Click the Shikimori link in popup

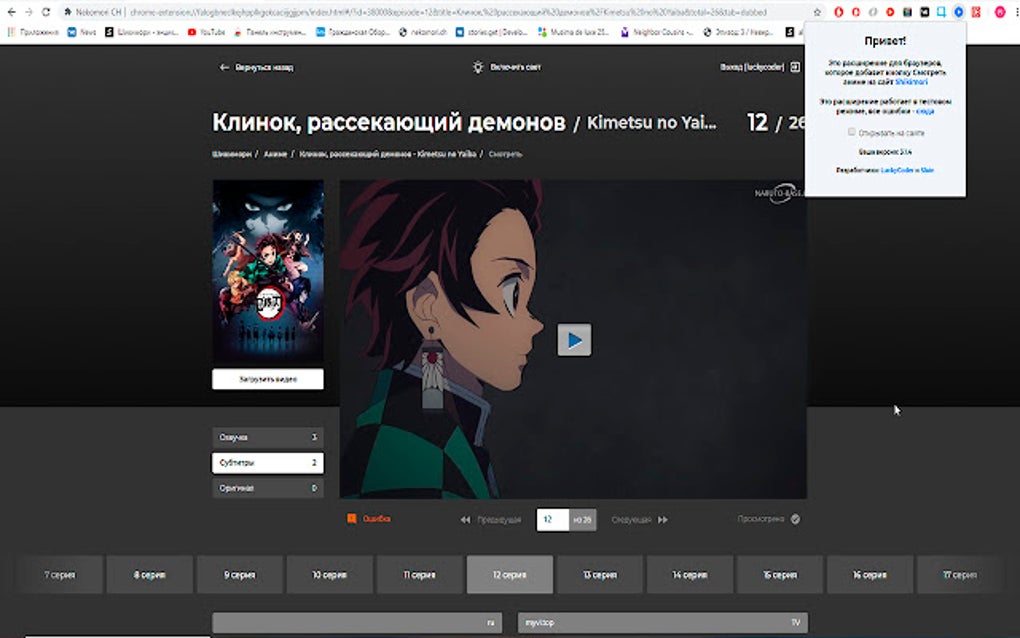[x=911, y=82]
